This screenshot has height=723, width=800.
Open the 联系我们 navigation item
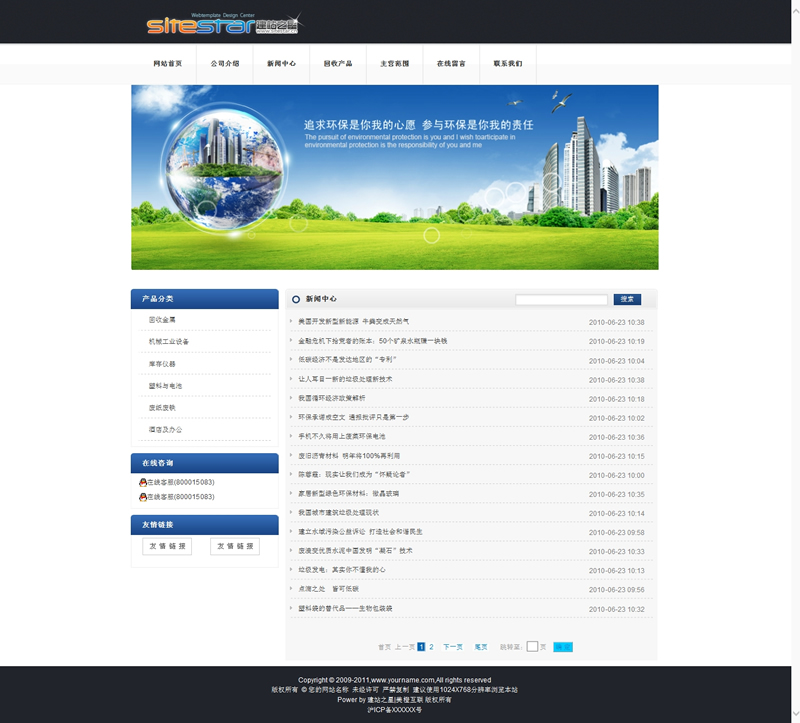(508, 63)
